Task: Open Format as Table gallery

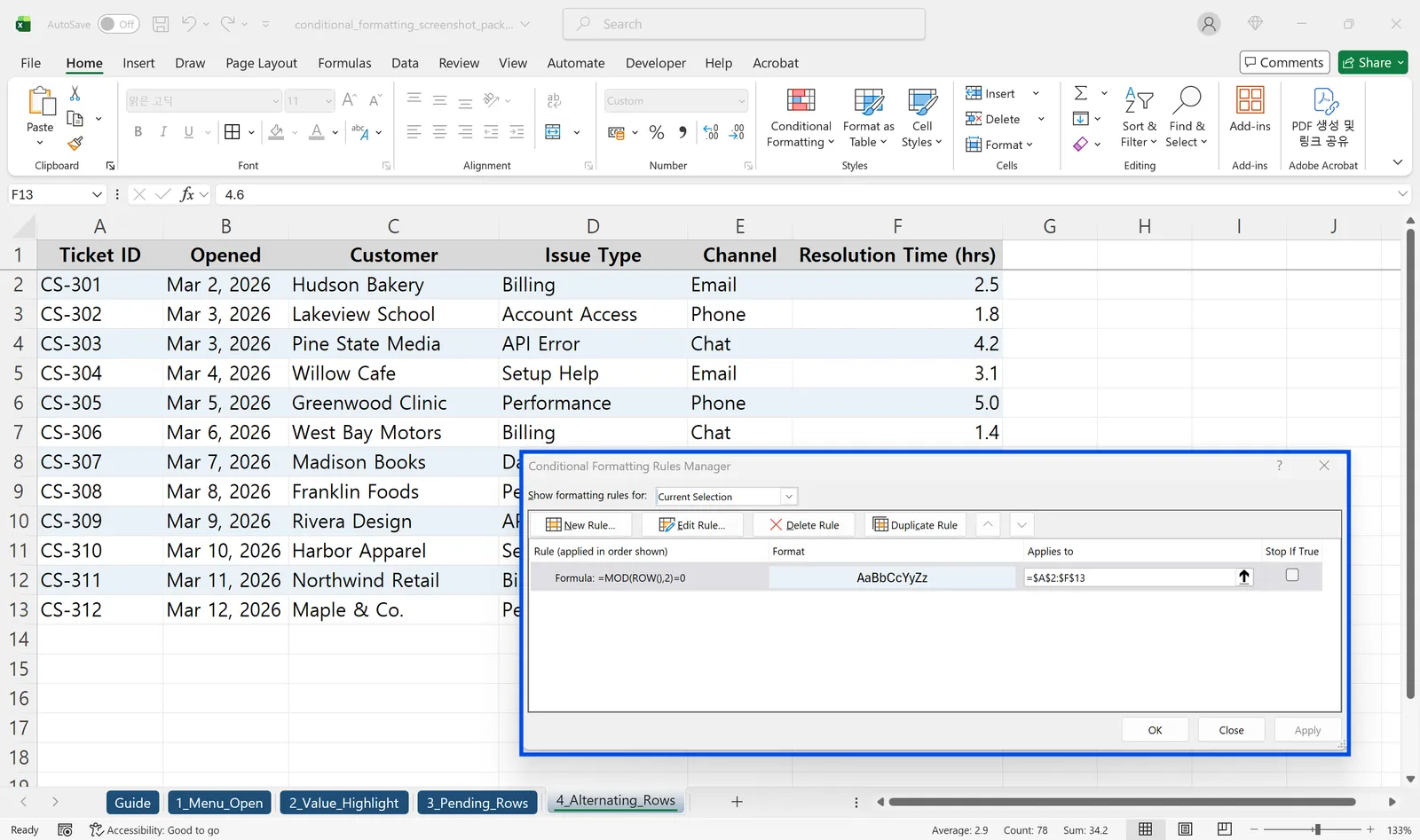Action: [x=868, y=118]
